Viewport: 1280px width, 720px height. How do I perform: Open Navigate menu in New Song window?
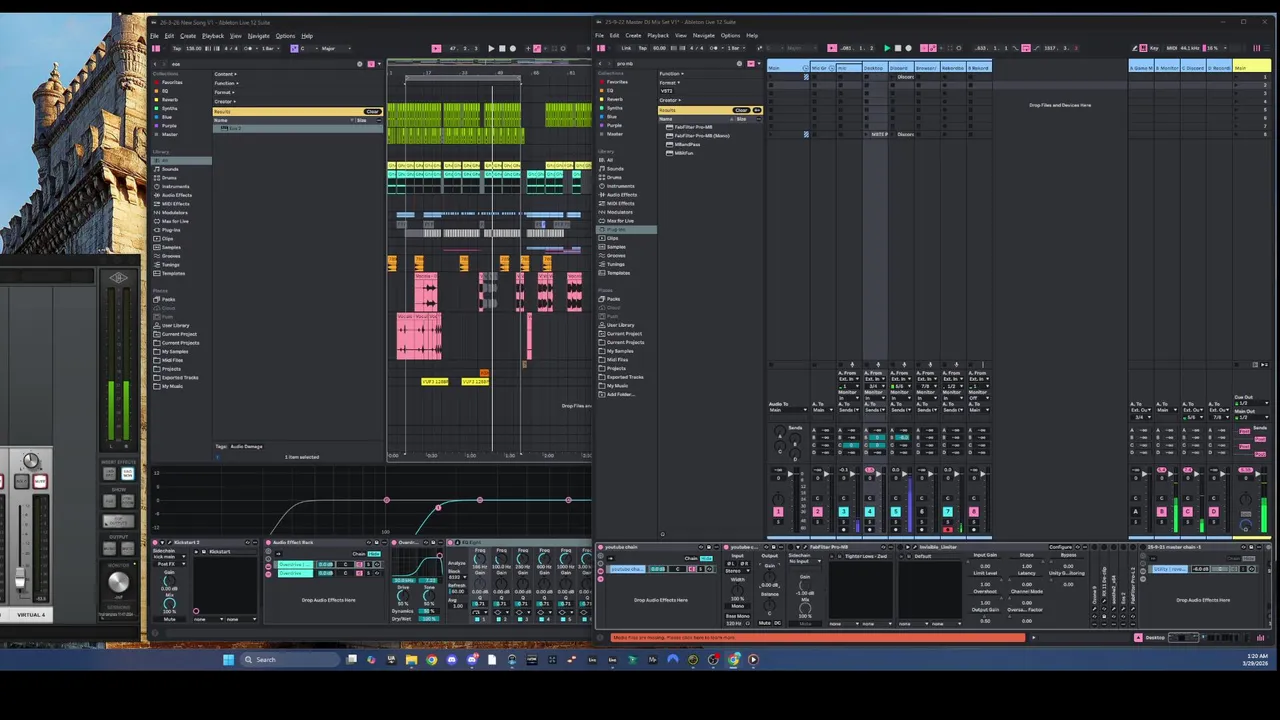point(259,36)
